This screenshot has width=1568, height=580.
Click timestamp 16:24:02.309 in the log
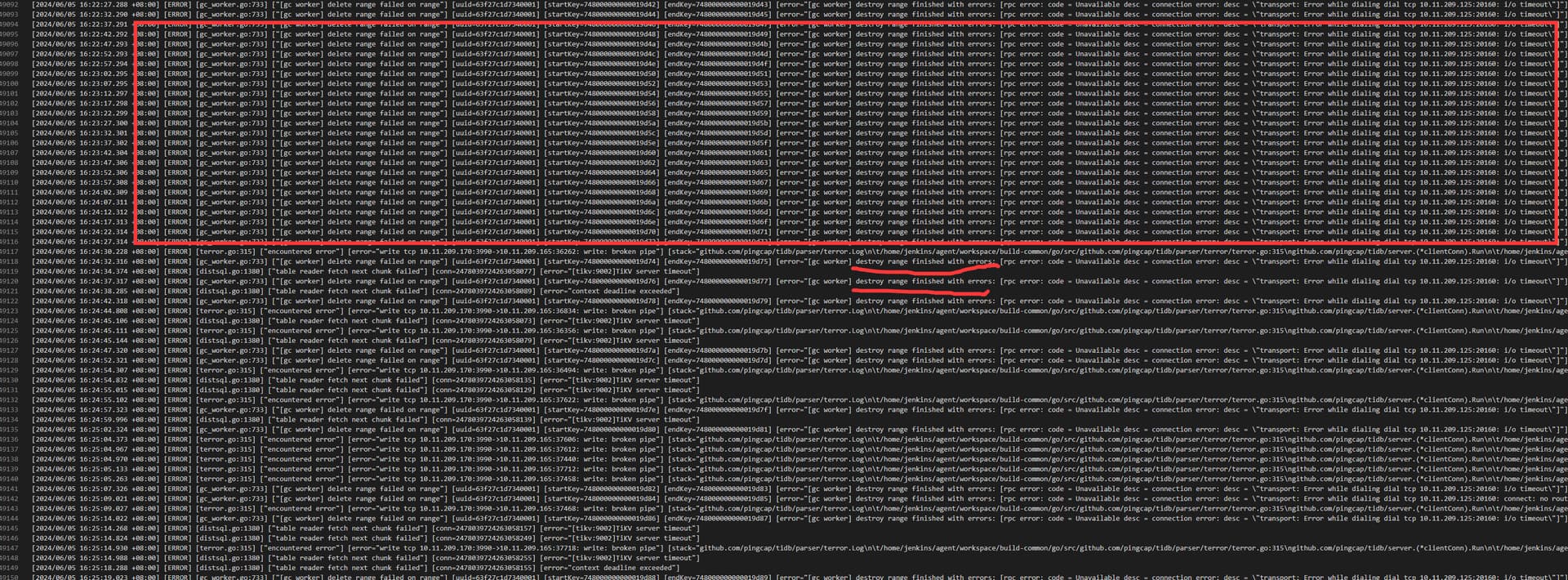[104, 192]
